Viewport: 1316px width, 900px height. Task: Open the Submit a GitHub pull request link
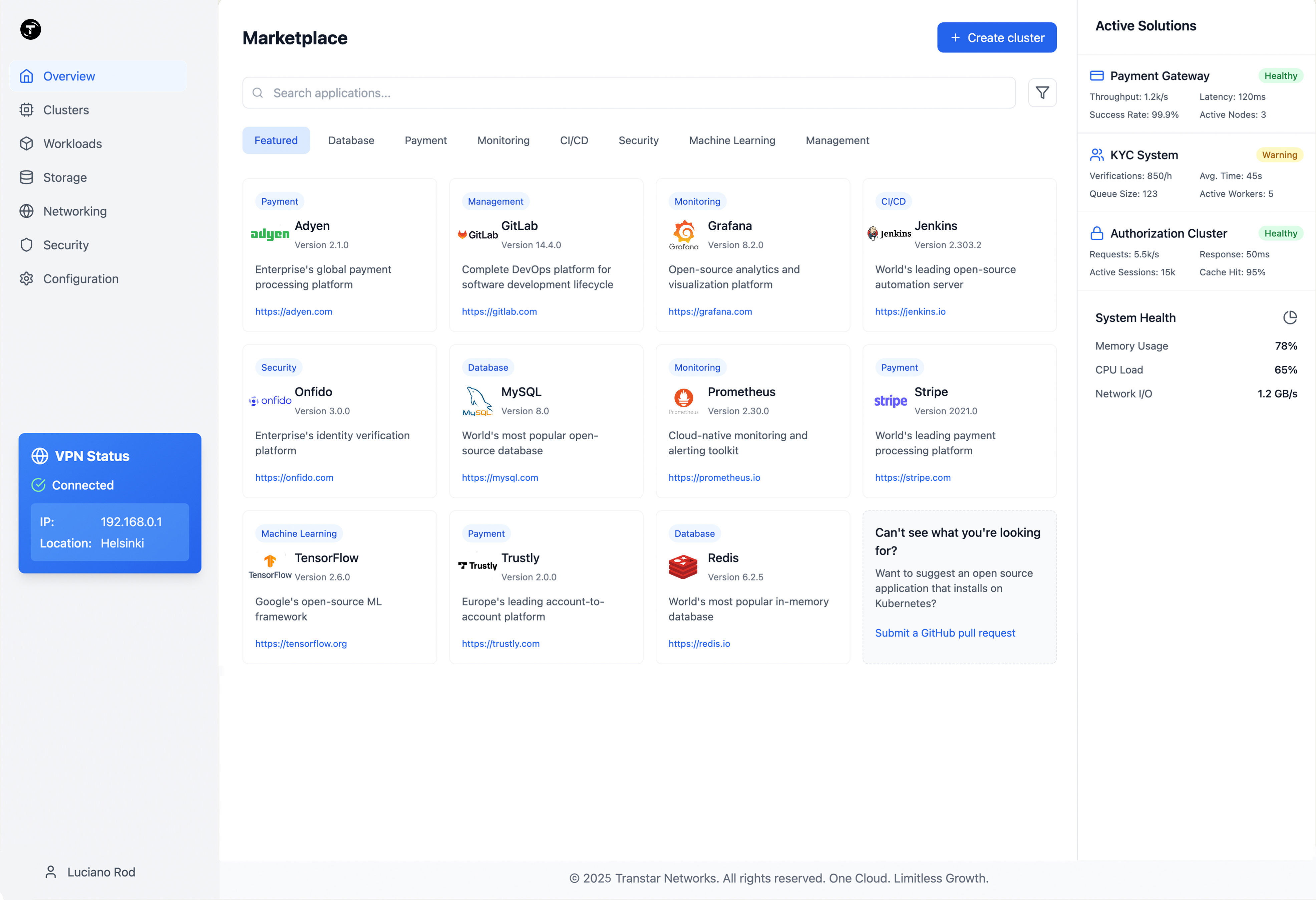(945, 633)
